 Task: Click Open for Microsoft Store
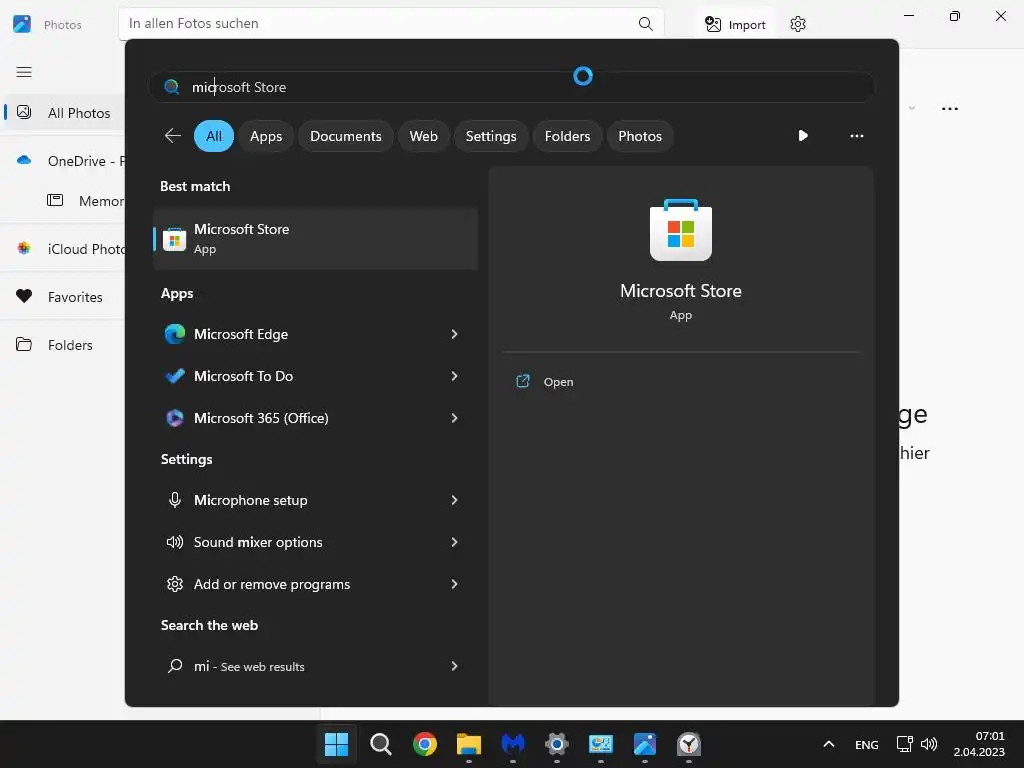pyautogui.click(x=545, y=381)
